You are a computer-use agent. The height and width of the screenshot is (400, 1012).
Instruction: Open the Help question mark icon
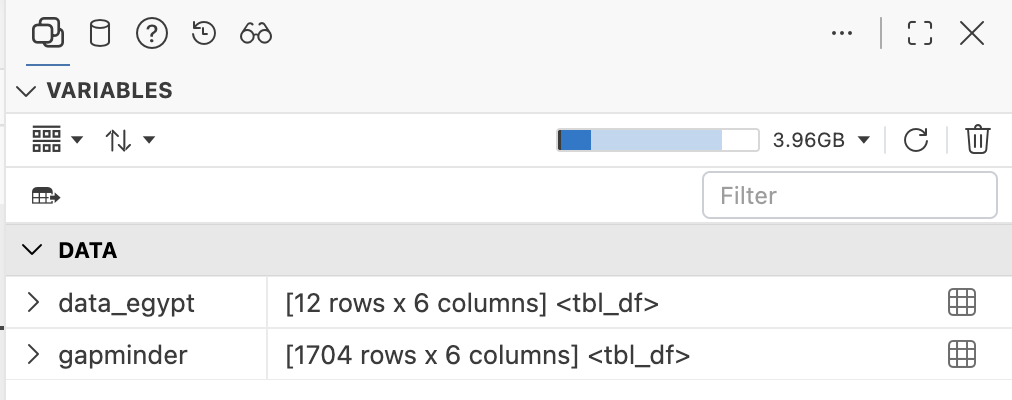pos(152,33)
